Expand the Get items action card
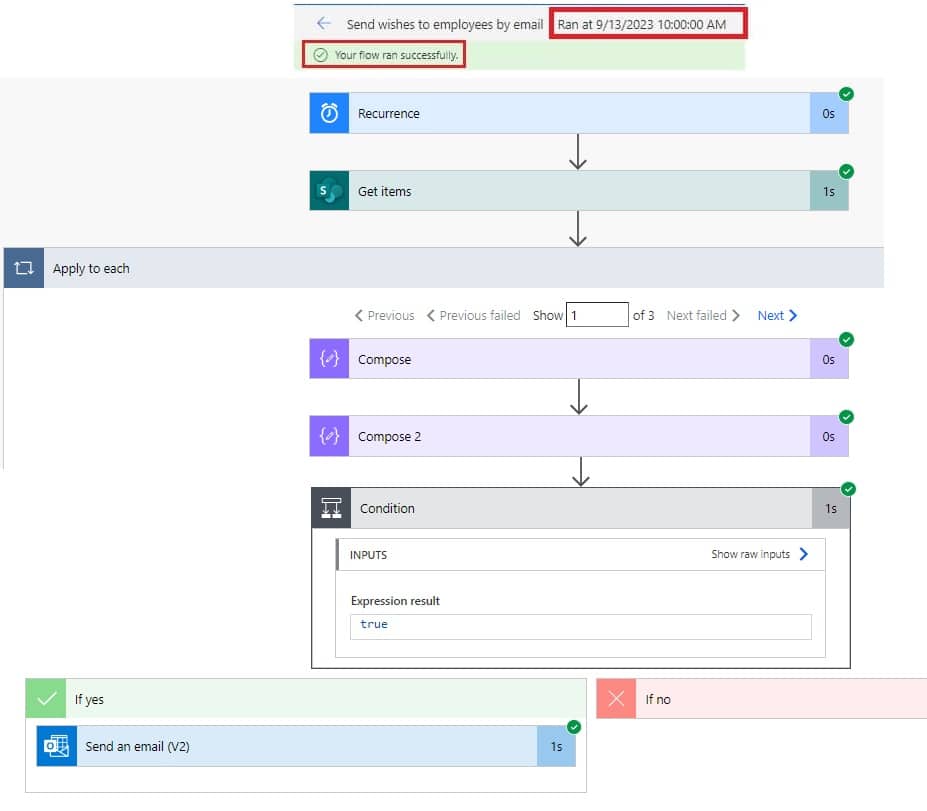 tap(579, 191)
